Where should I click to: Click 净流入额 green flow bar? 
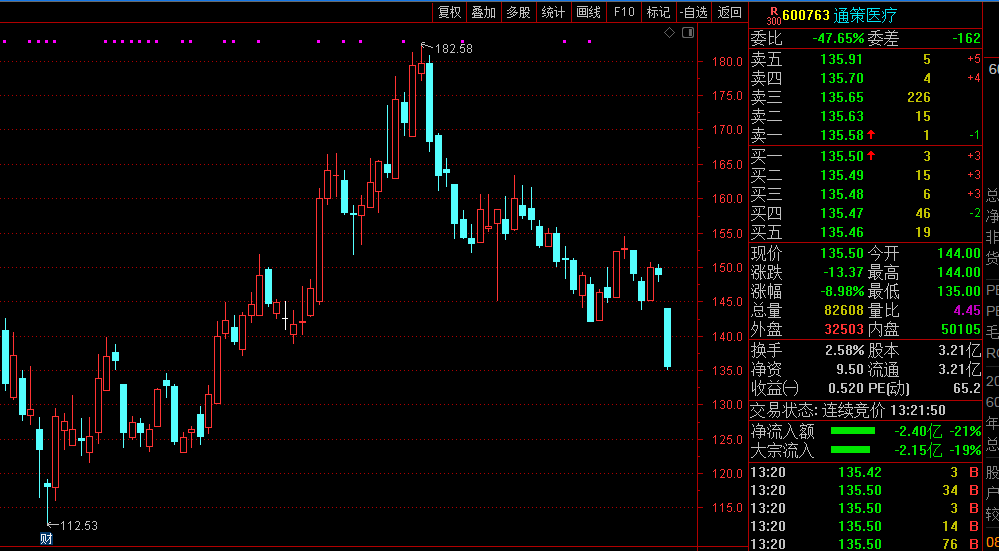[x=852, y=431]
